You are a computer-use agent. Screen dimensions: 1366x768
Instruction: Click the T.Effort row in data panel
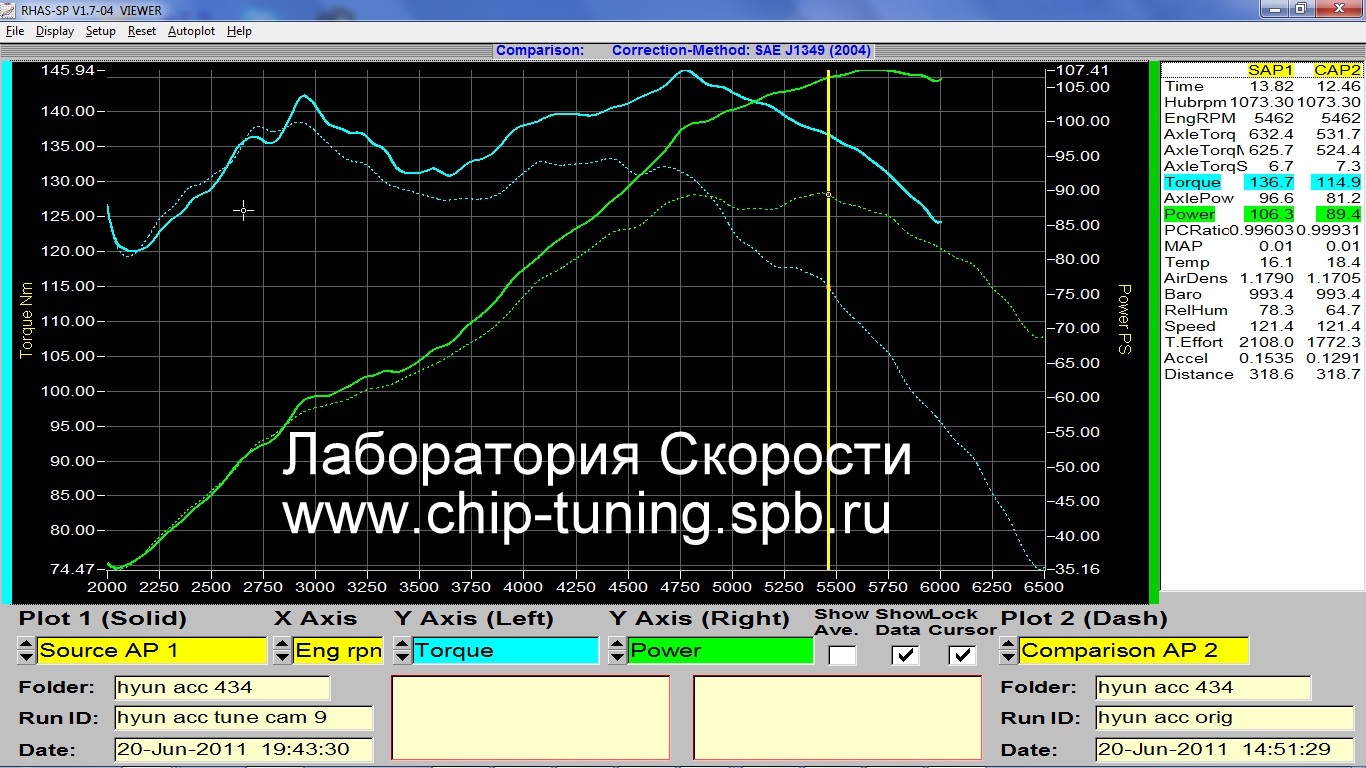click(1262, 342)
